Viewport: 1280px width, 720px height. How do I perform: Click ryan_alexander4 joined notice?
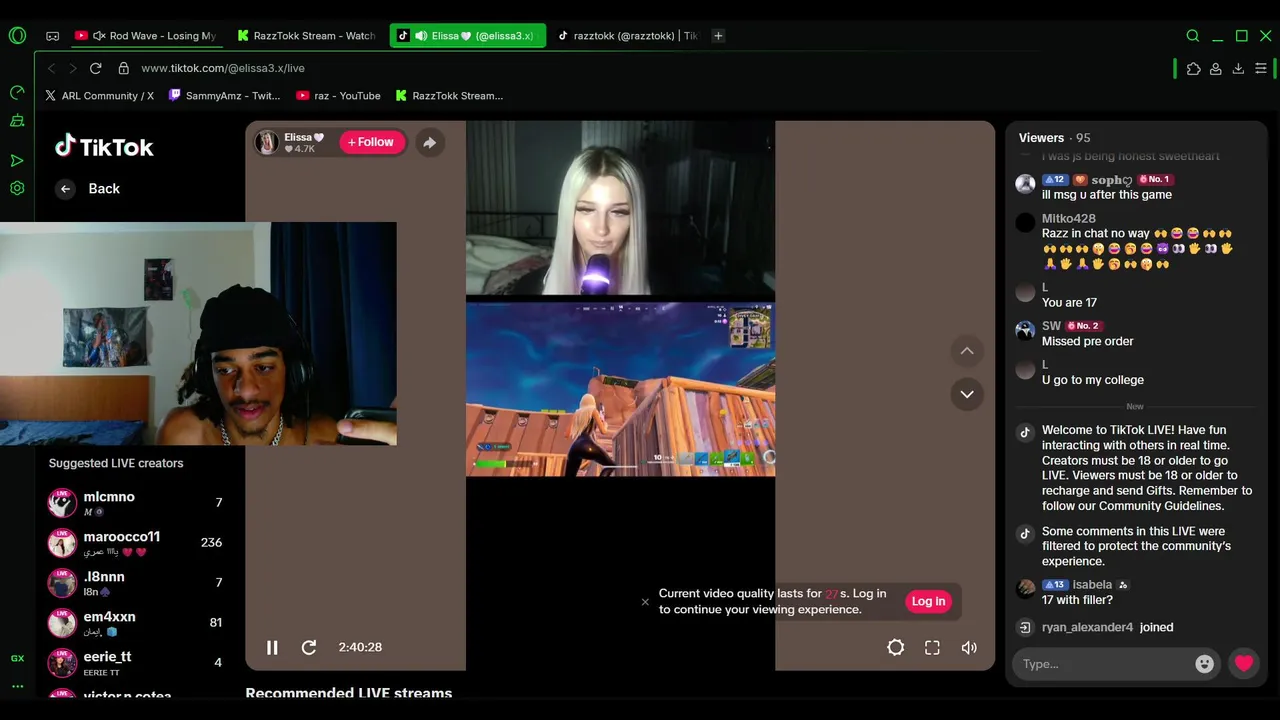coord(1107,627)
